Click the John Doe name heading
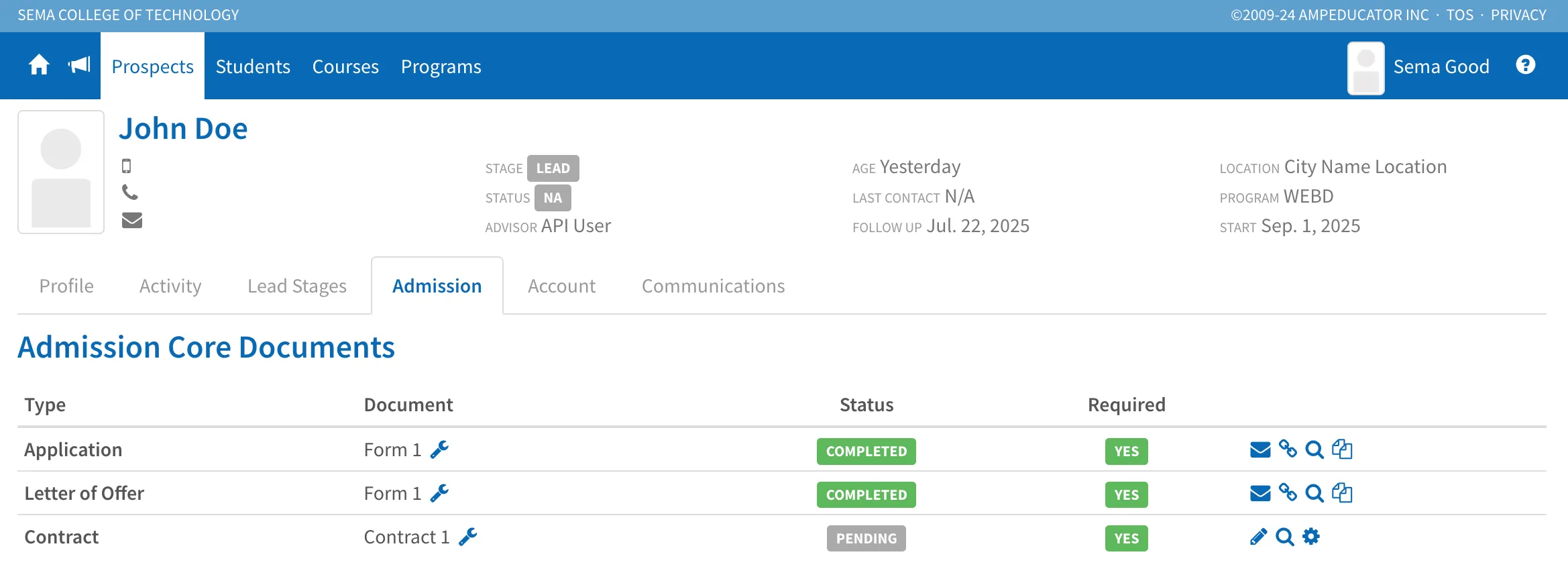The height and width of the screenshot is (581, 1568). coord(183,128)
